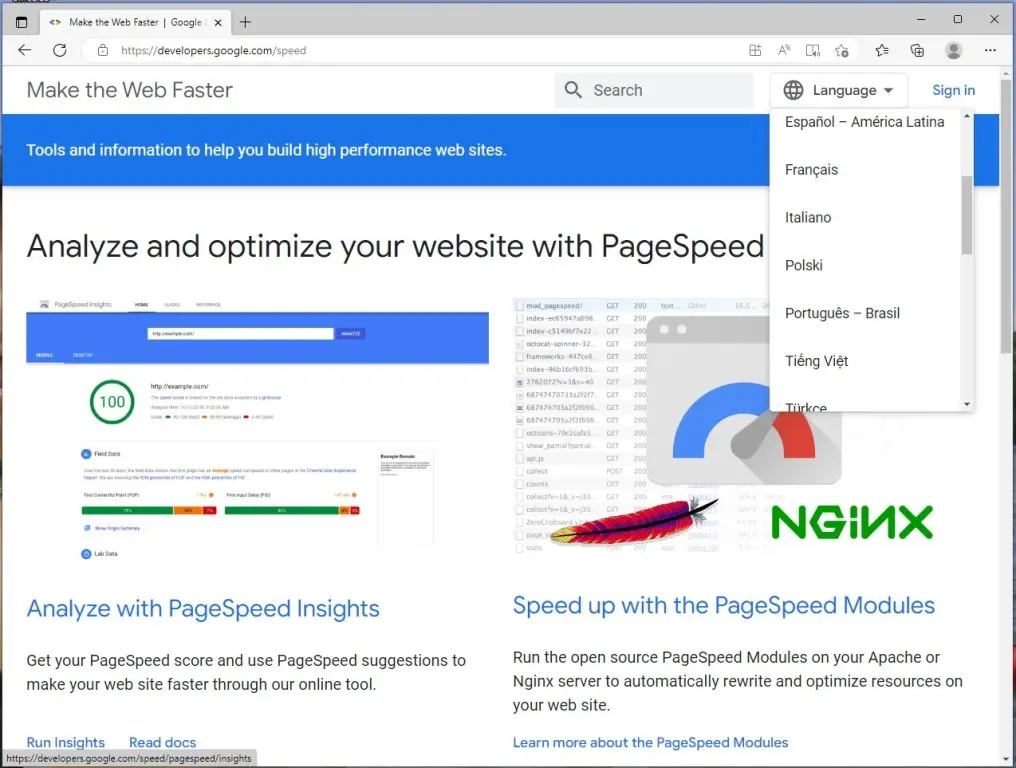Image resolution: width=1016 pixels, height=768 pixels.
Task: Reload the page with the refresh icon
Action: (59, 50)
